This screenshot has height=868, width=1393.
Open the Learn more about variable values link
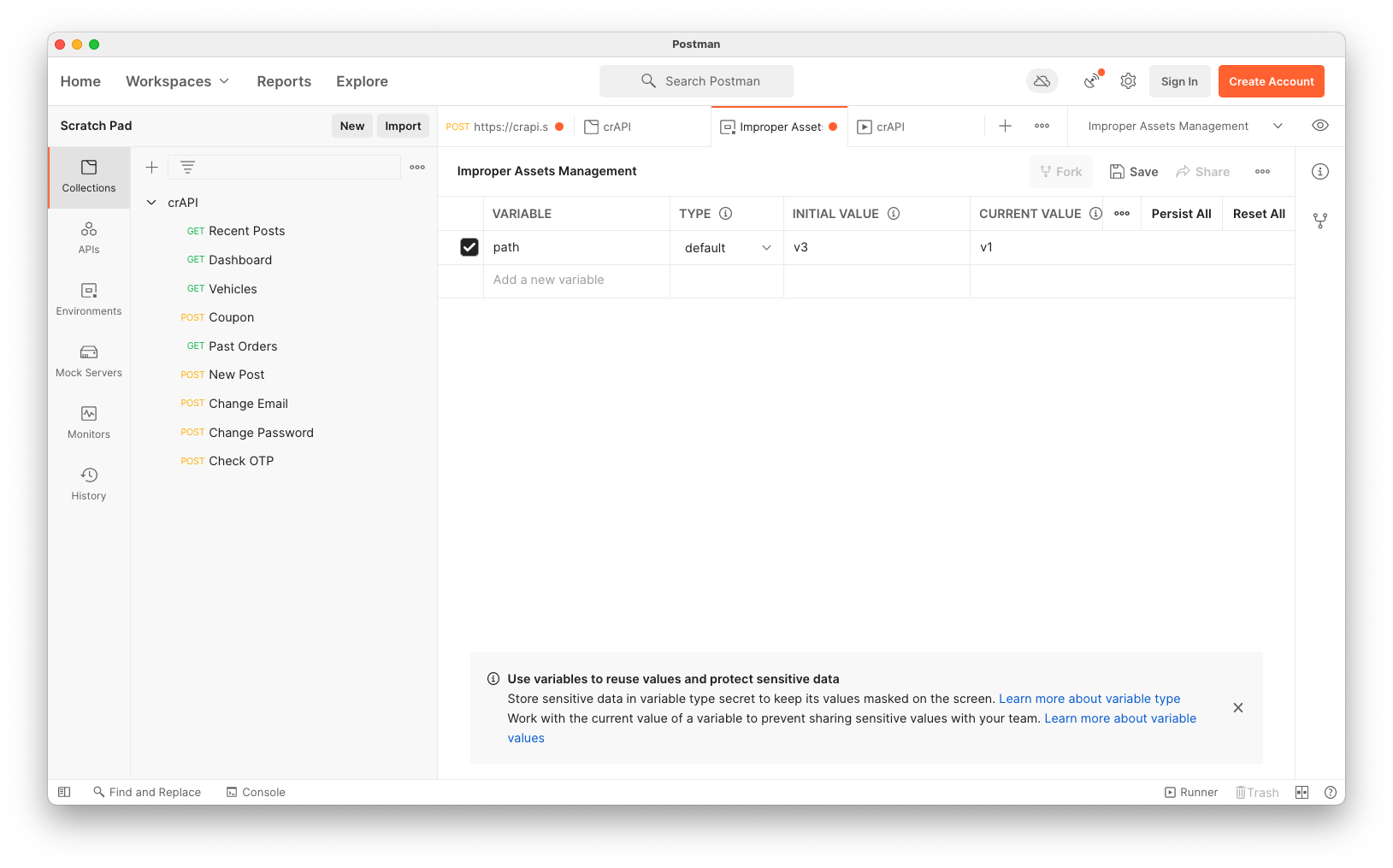(1121, 718)
